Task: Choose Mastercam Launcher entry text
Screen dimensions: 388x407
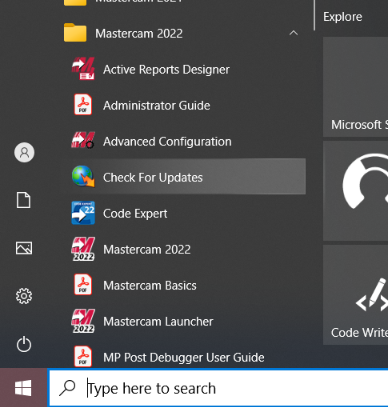Action: coord(158,322)
